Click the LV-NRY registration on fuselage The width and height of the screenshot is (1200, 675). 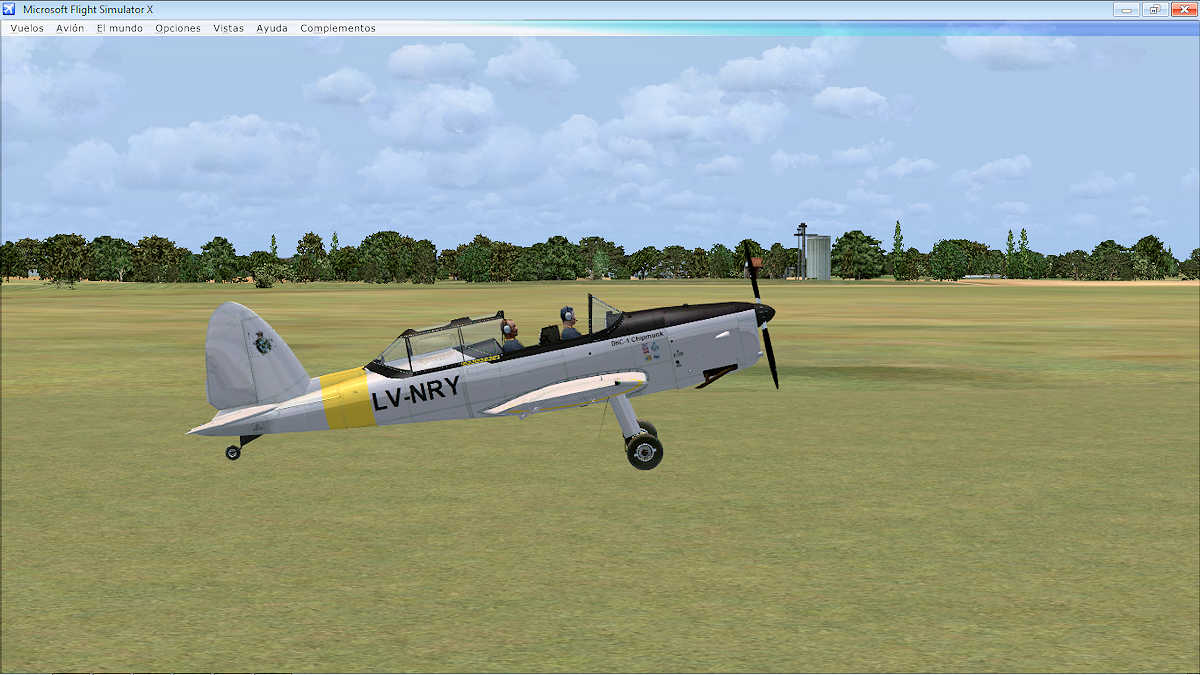click(x=415, y=395)
